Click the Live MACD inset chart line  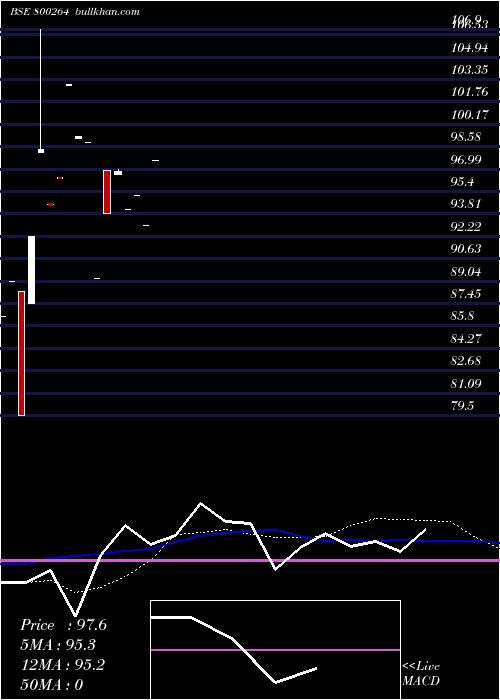[x=233, y=649]
